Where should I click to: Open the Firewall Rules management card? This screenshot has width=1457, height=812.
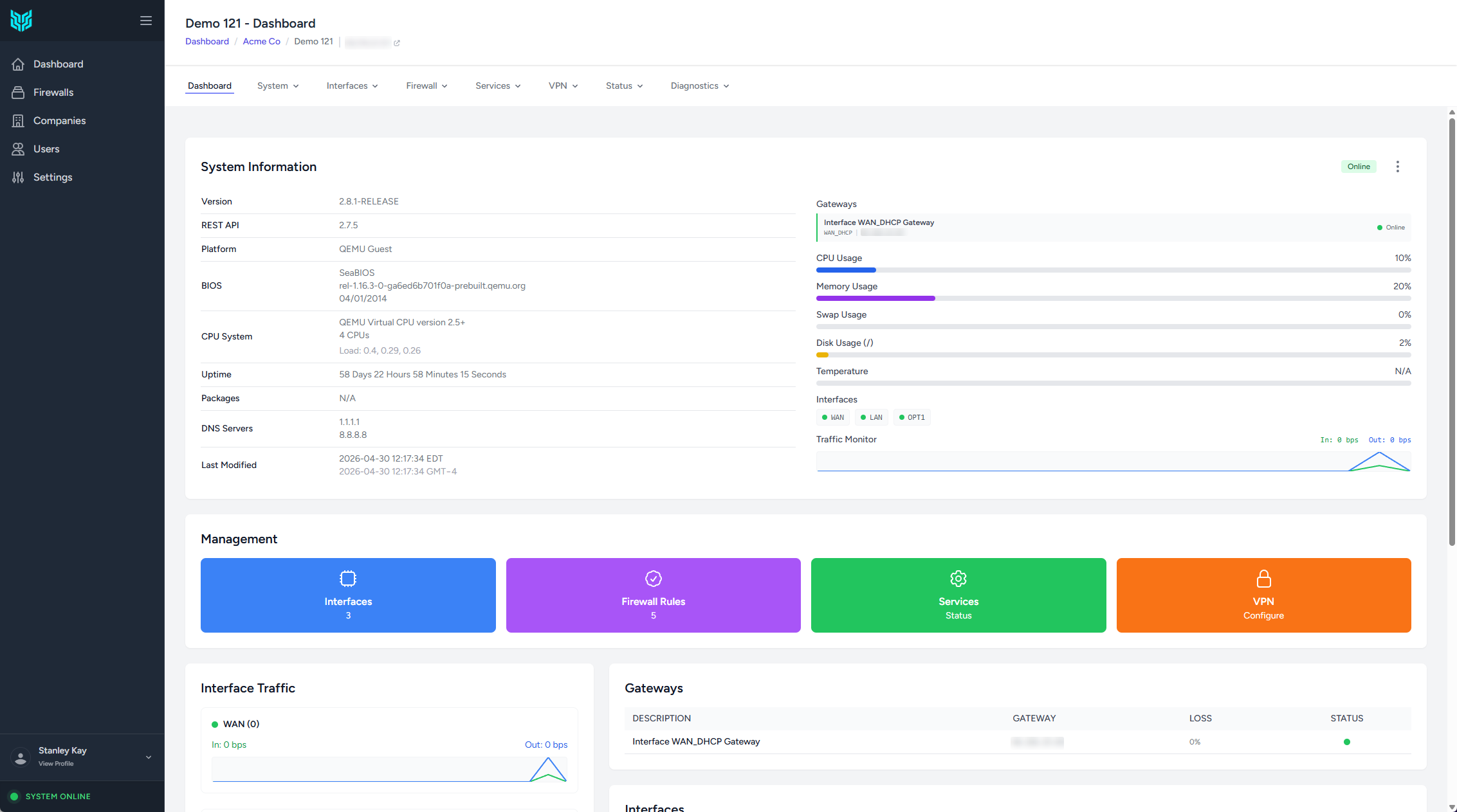click(653, 595)
